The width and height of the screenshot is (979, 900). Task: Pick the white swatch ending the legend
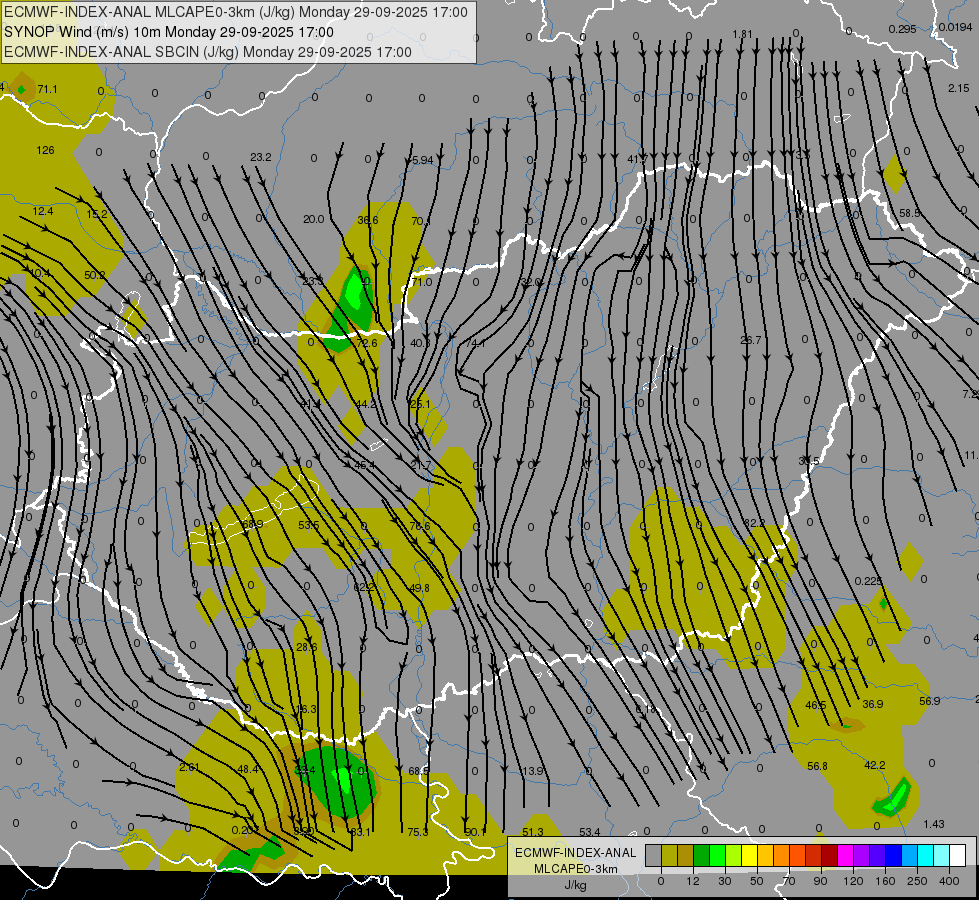[x=958, y=855]
